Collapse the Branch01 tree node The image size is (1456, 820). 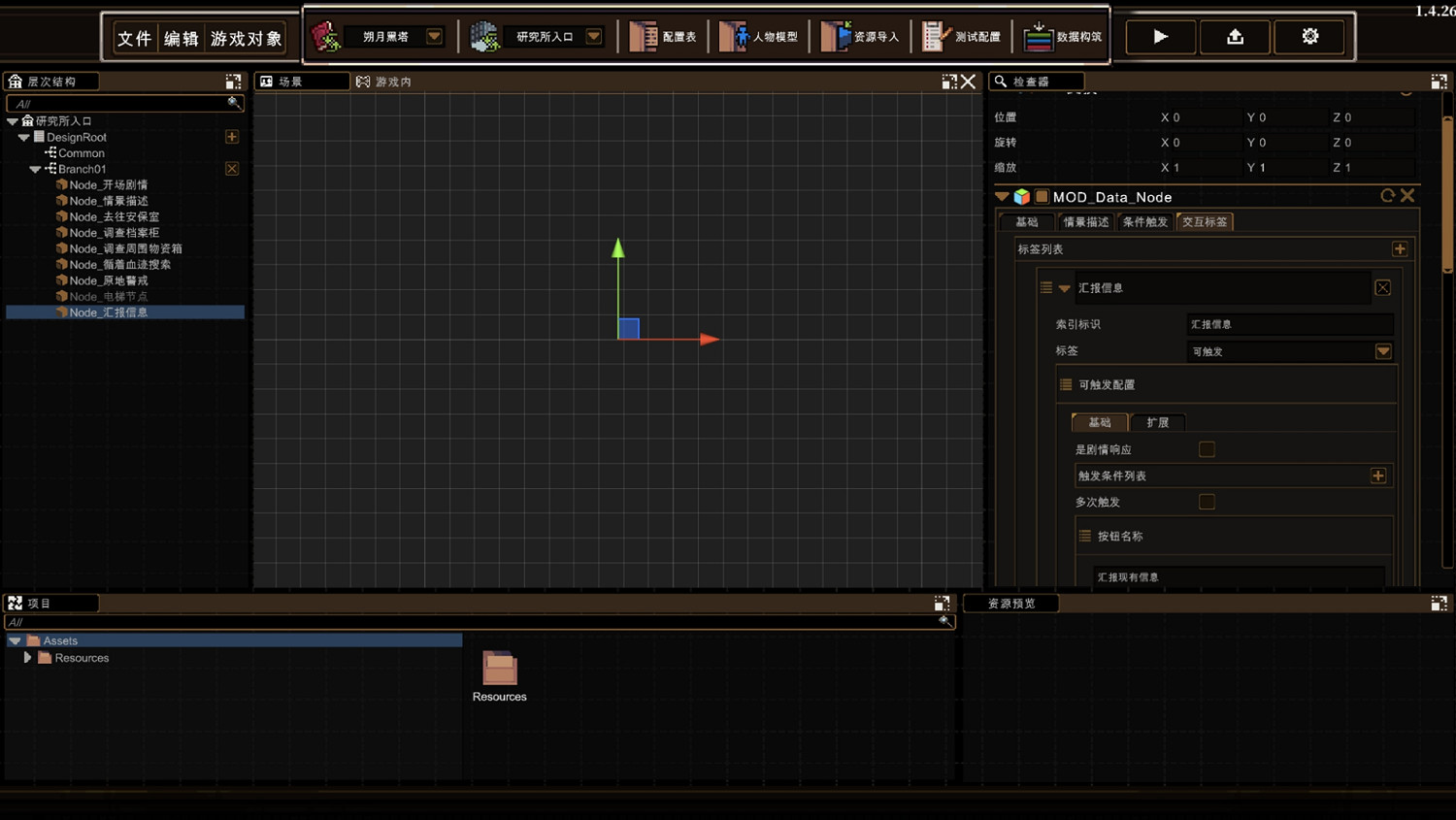point(35,169)
